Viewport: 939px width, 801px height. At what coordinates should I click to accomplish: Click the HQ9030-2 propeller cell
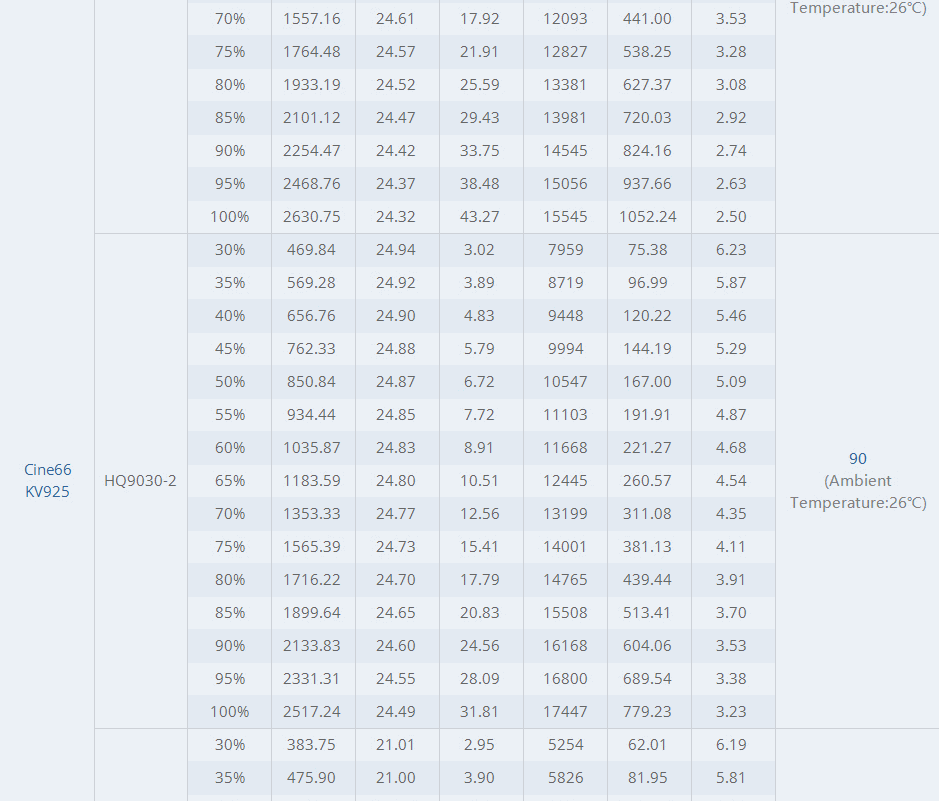[x=140, y=481]
